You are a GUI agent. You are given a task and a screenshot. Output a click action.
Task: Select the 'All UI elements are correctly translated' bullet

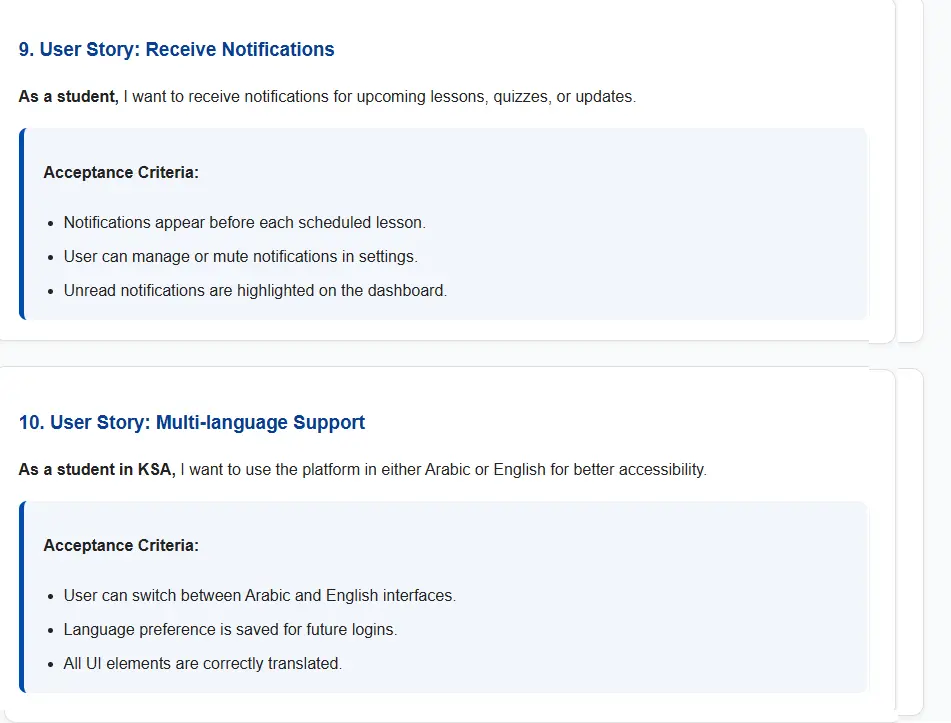[202, 663]
